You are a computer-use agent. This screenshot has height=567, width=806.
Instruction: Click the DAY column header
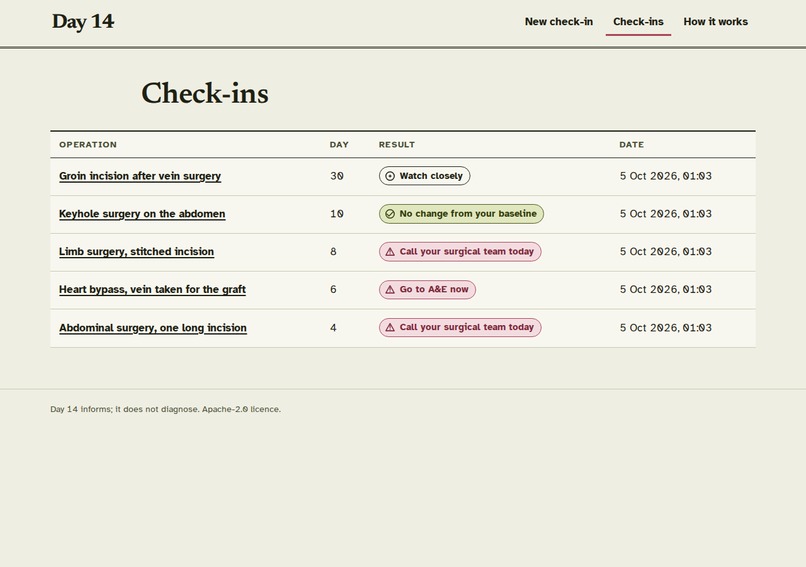339,144
